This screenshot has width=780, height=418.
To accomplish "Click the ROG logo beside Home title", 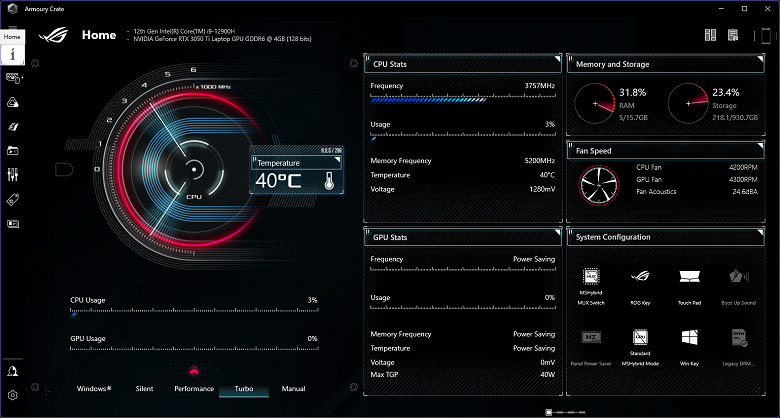I will (x=53, y=35).
